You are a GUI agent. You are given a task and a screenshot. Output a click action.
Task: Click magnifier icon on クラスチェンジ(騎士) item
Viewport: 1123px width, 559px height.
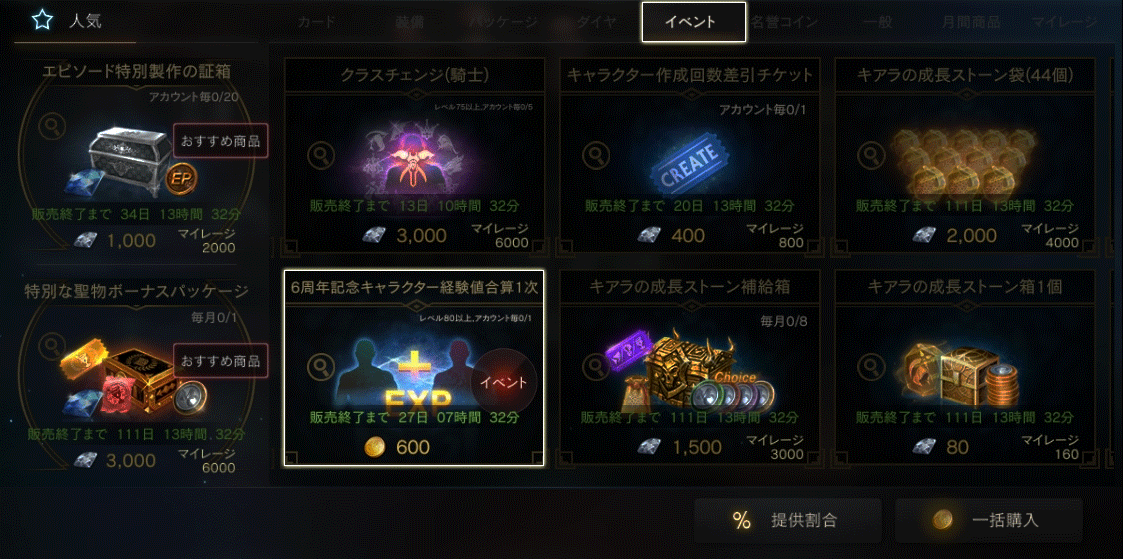click(320, 155)
